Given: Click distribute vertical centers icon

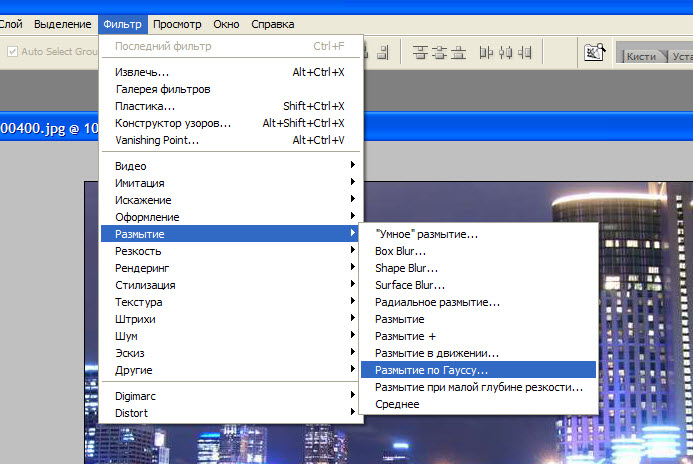Looking at the screenshot, I should 439,53.
